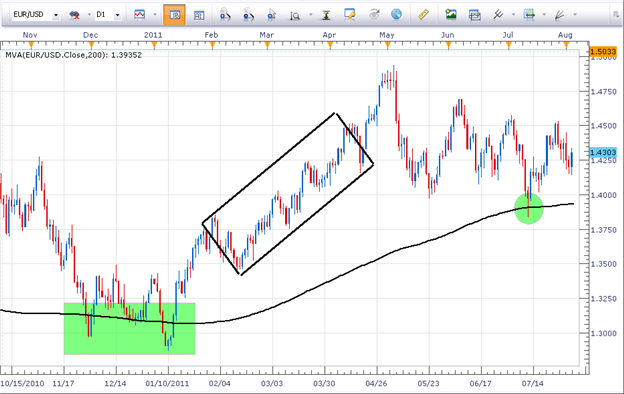
Task: Click the orange marker under May
Action: pyautogui.click(x=387, y=45)
